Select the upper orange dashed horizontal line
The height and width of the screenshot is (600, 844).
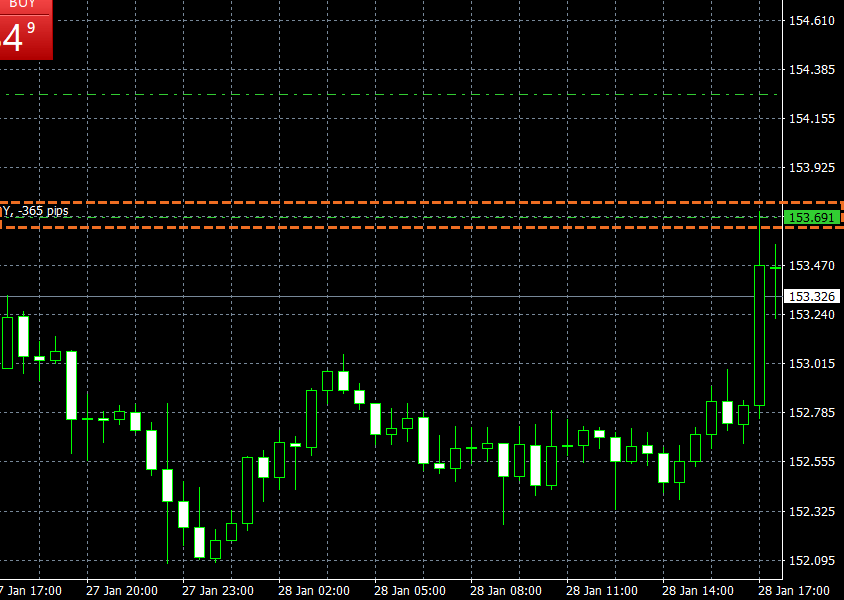[x=400, y=203]
